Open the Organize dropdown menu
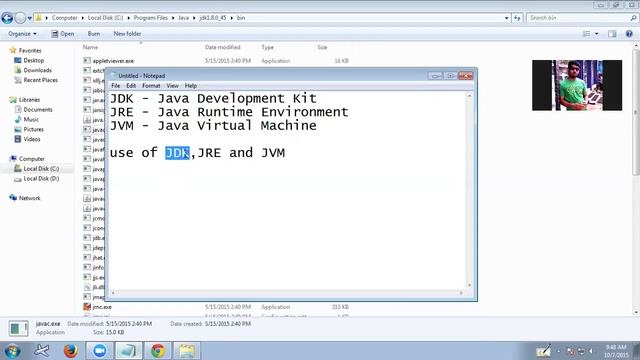This screenshot has width=640, height=360. click(x=22, y=34)
